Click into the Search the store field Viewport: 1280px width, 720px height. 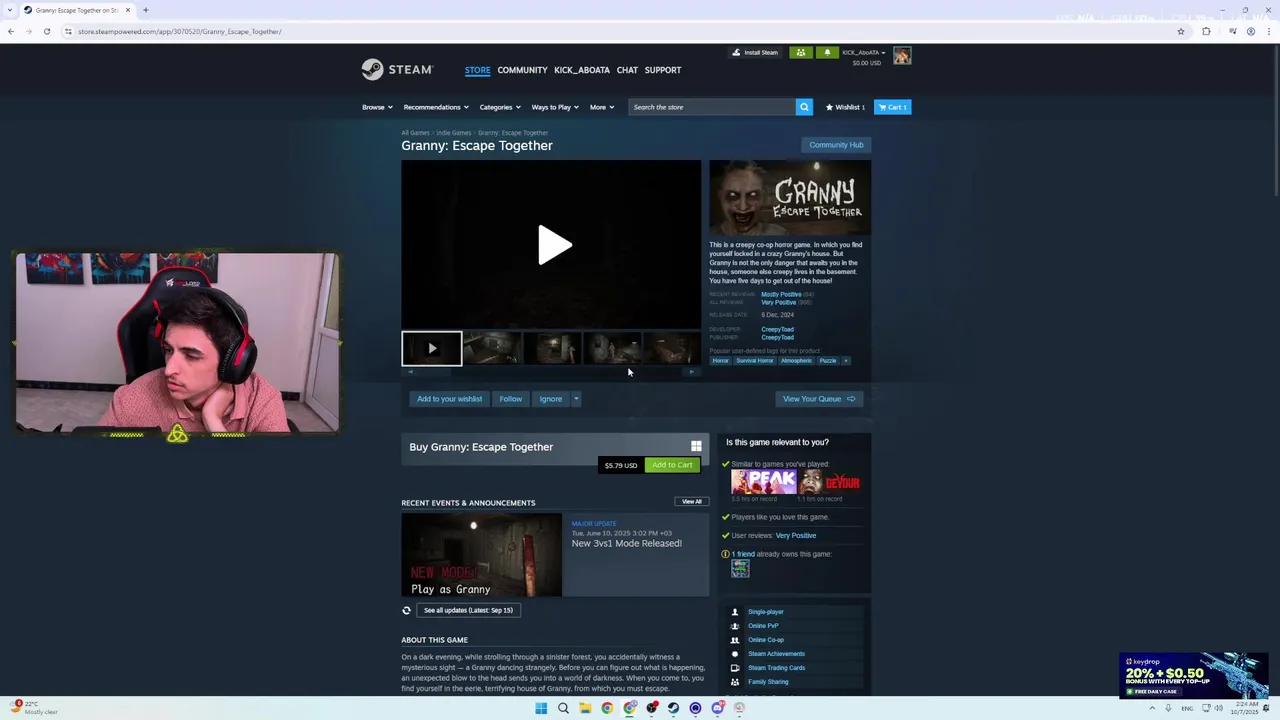(x=712, y=107)
